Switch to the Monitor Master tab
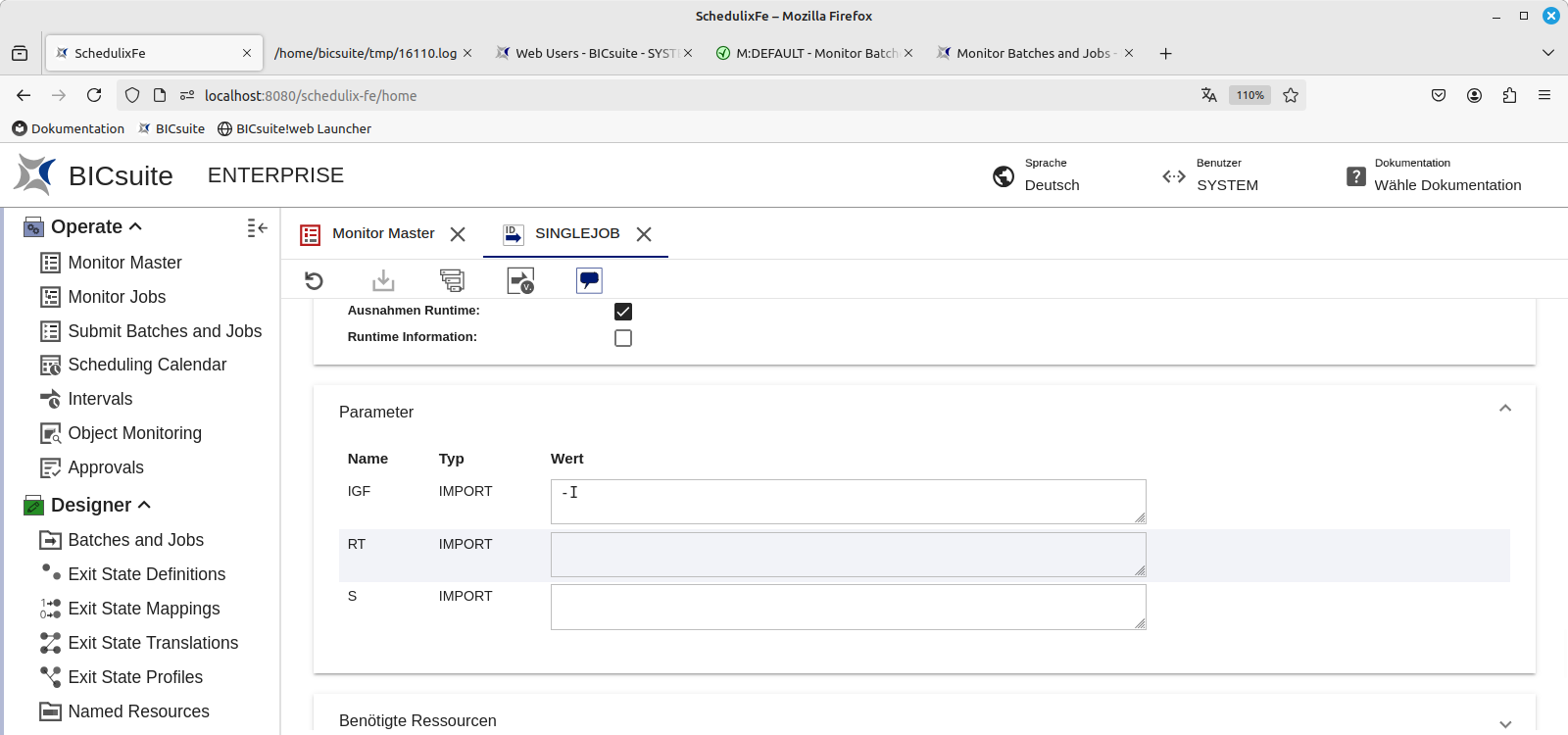This screenshot has height=735, width=1568. (x=383, y=233)
